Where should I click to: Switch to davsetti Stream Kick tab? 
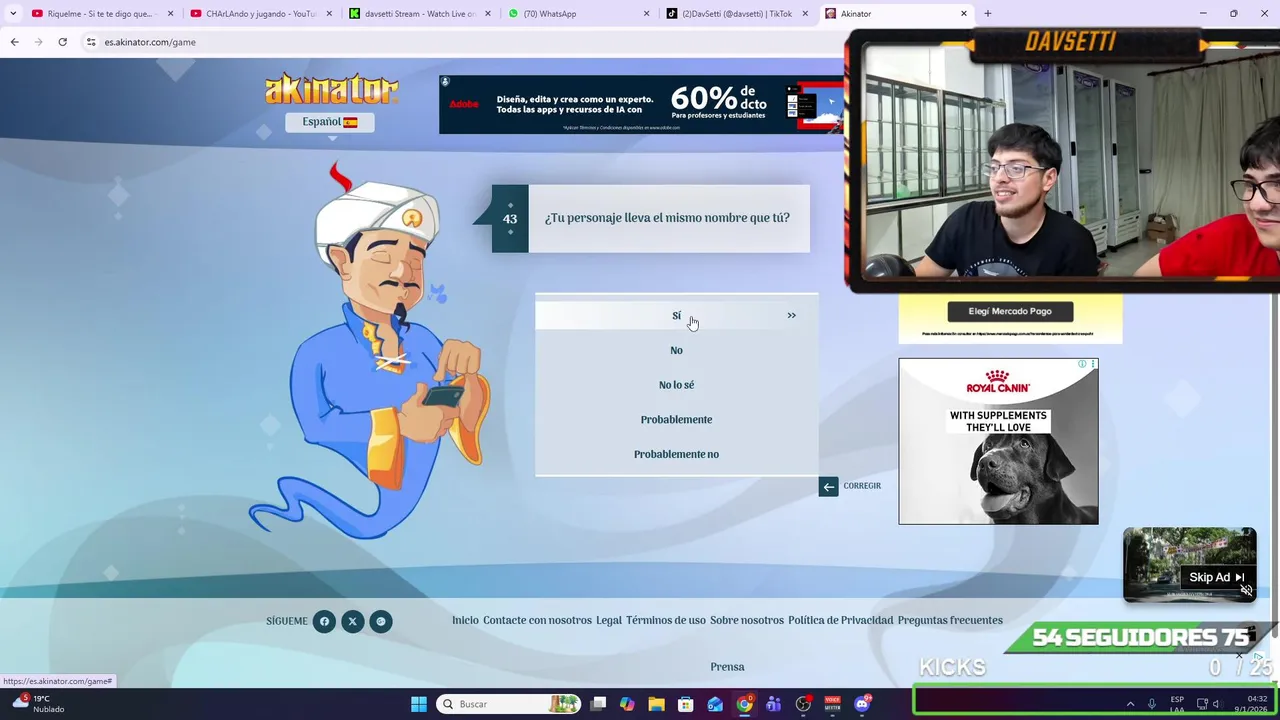tap(418, 14)
